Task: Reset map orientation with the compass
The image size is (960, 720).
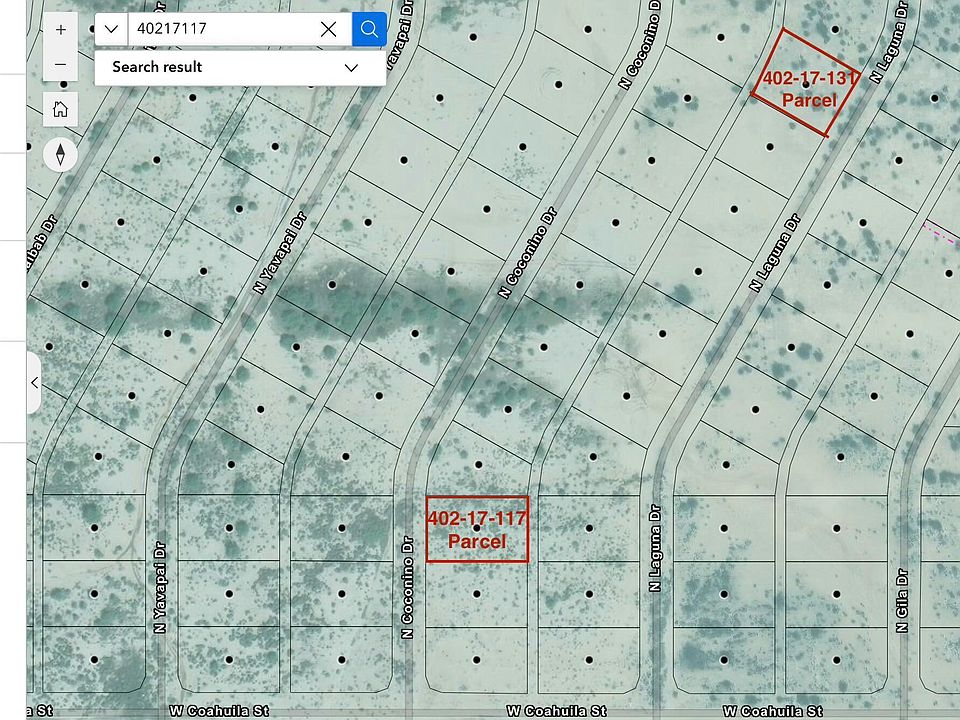Action: [x=61, y=155]
